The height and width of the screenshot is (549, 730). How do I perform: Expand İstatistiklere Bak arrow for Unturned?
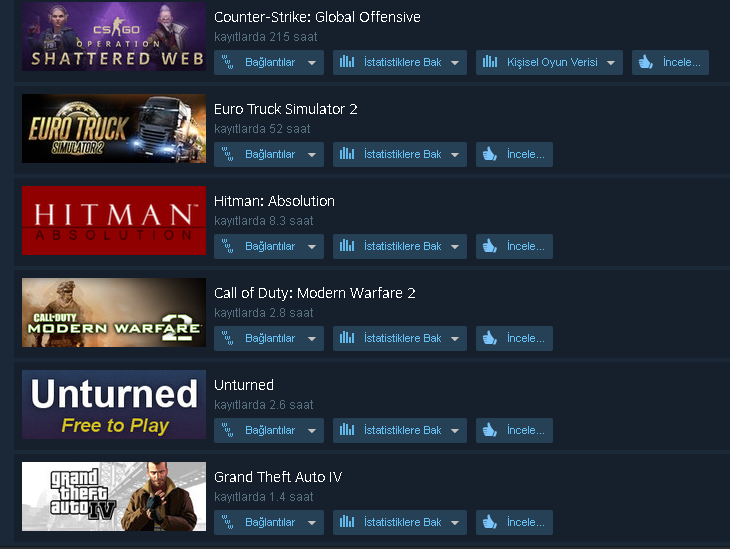[455, 431]
